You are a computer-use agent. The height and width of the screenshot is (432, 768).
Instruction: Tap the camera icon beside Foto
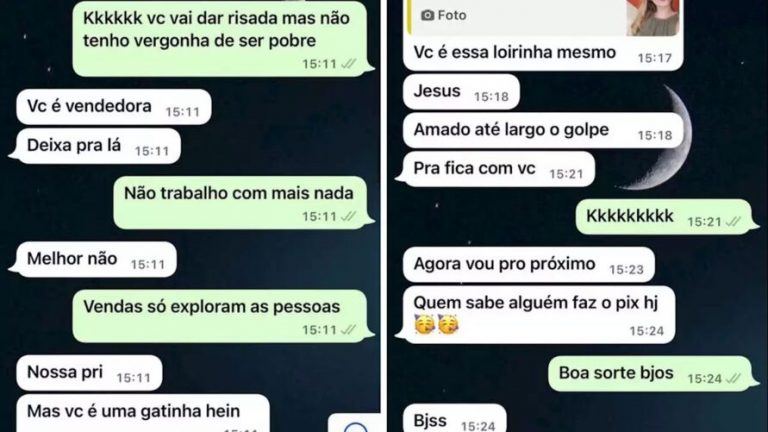point(427,15)
